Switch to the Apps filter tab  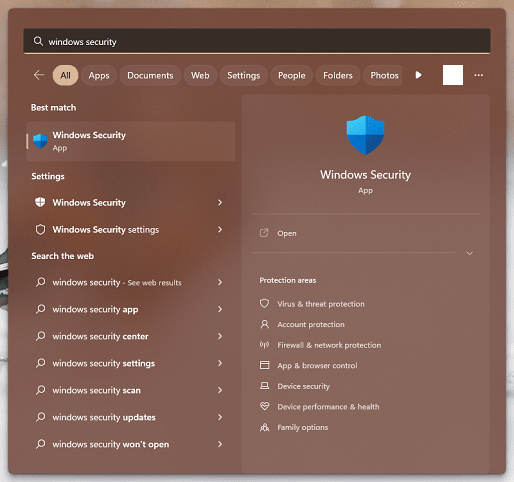tap(99, 75)
